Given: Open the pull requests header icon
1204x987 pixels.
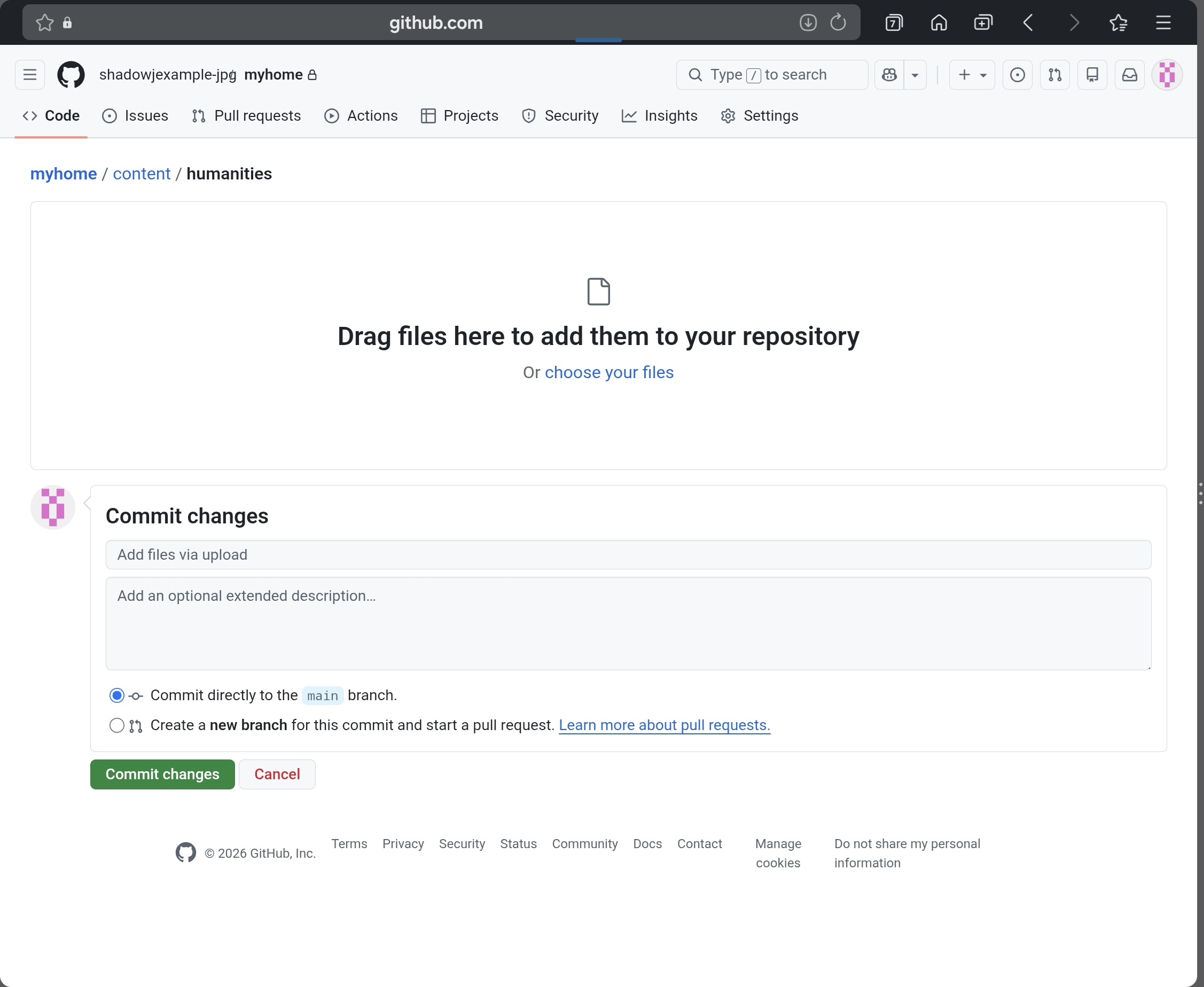Looking at the screenshot, I should click(x=1054, y=74).
